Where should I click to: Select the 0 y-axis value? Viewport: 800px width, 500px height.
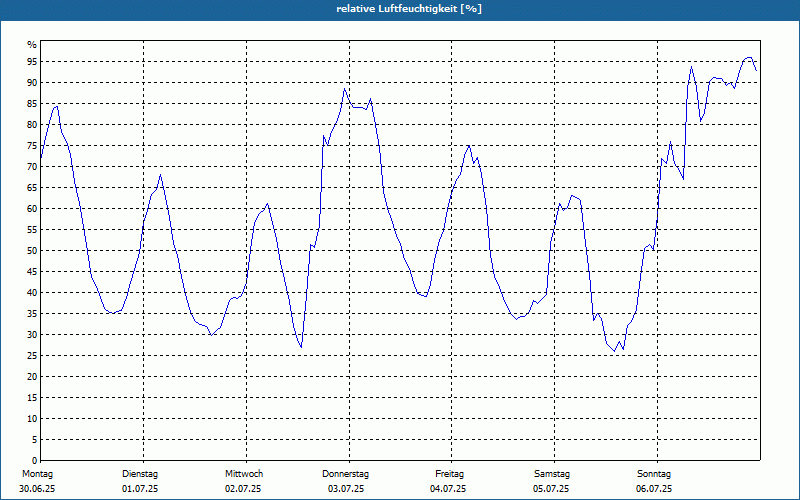pyautogui.click(x=34, y=461)
